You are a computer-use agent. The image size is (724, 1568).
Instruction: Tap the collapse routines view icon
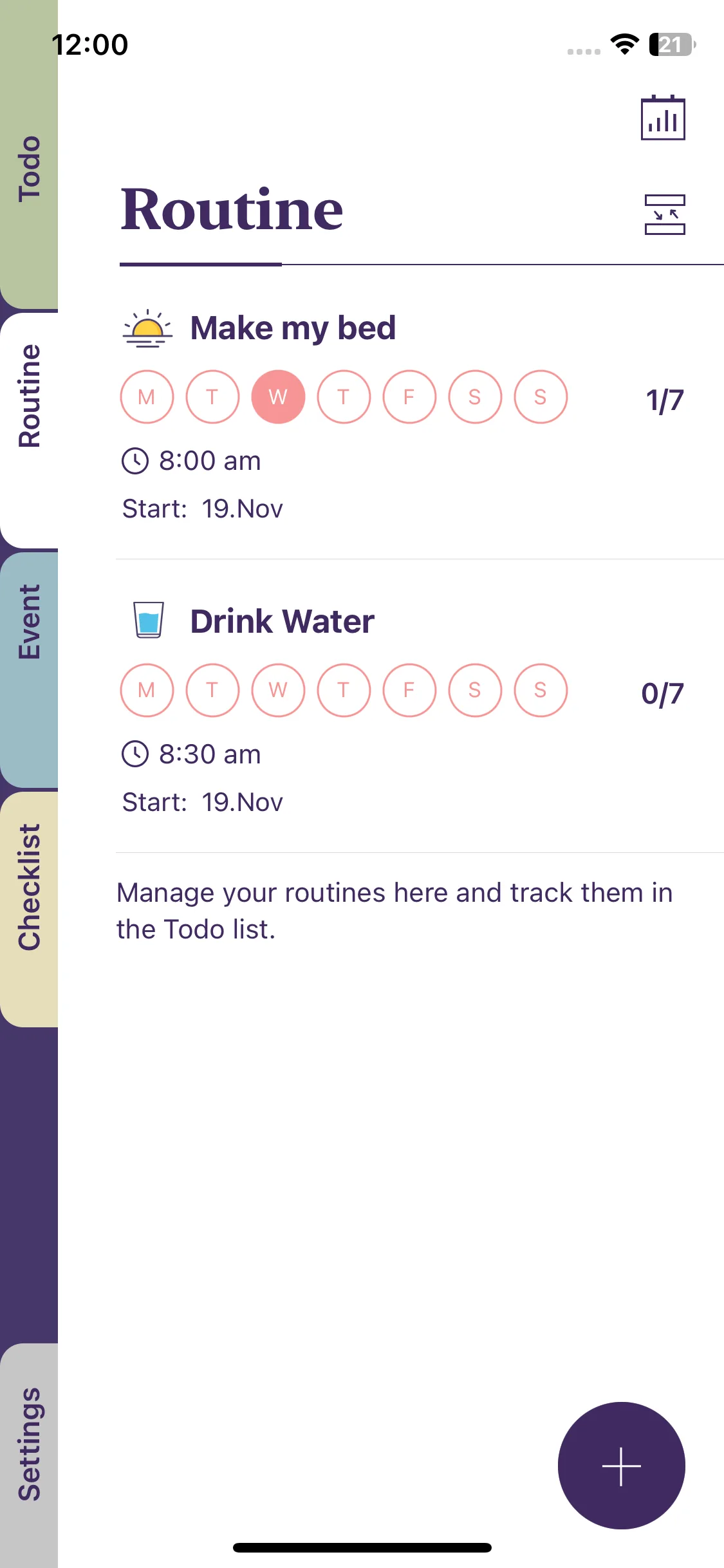[x=665, y=215]
